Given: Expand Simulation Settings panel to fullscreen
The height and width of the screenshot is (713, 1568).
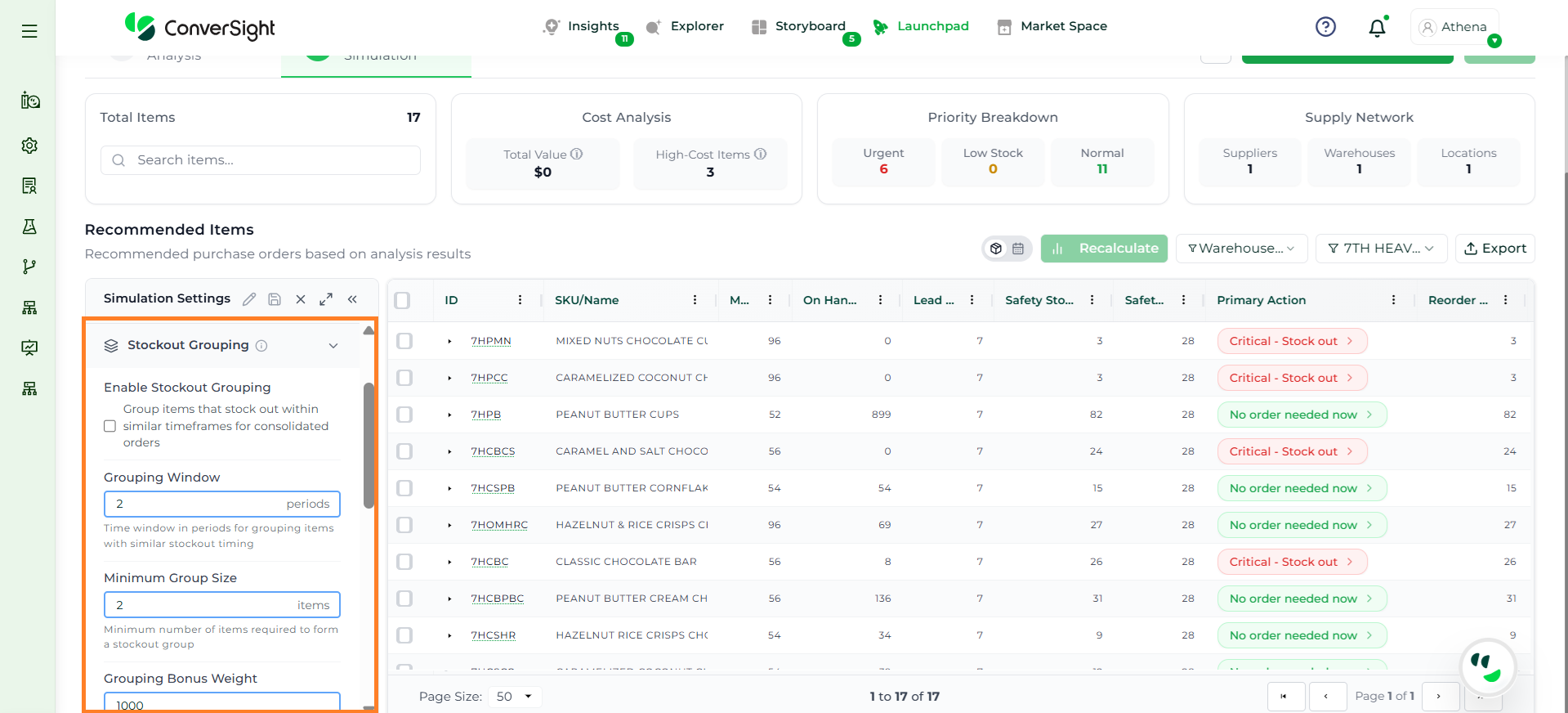Looking at the screenshot, I should click(x=326, y=299).
